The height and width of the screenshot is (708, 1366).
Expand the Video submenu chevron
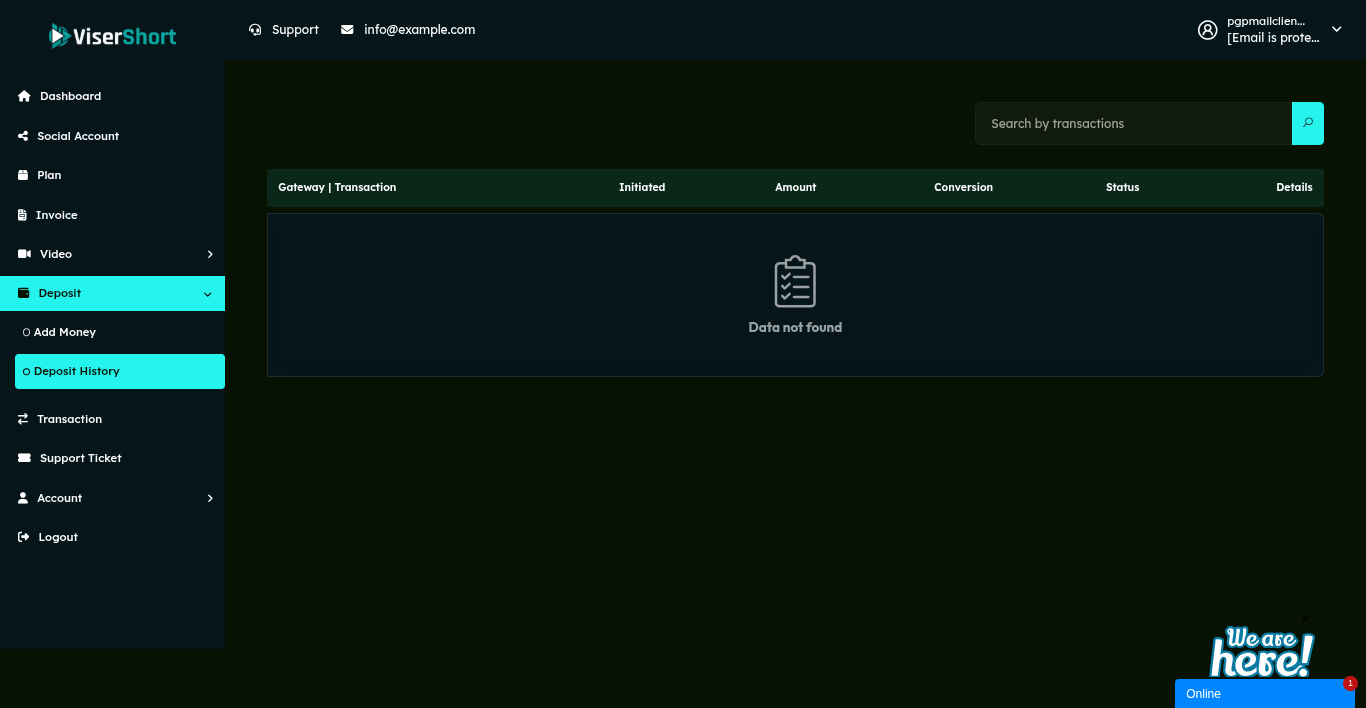(x=210, y=254)
